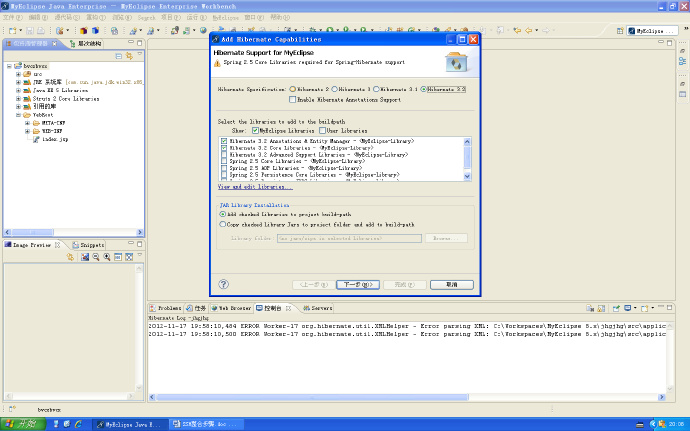The height and width of the screenshot is (431, 690).
Task: Expand Struts 2 Core Libraries node
Action: (18, 99)
